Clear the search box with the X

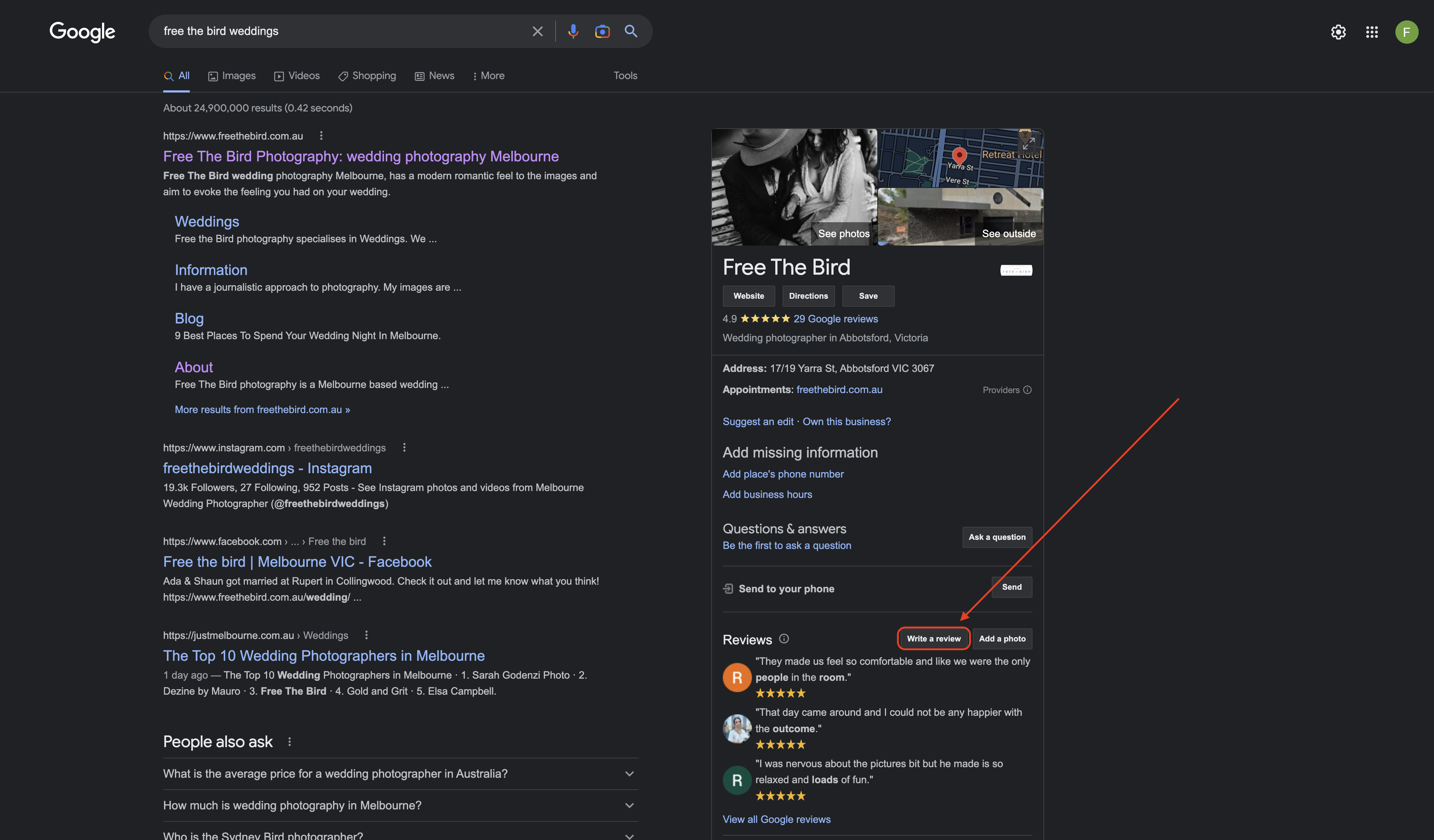click(537, 31)
